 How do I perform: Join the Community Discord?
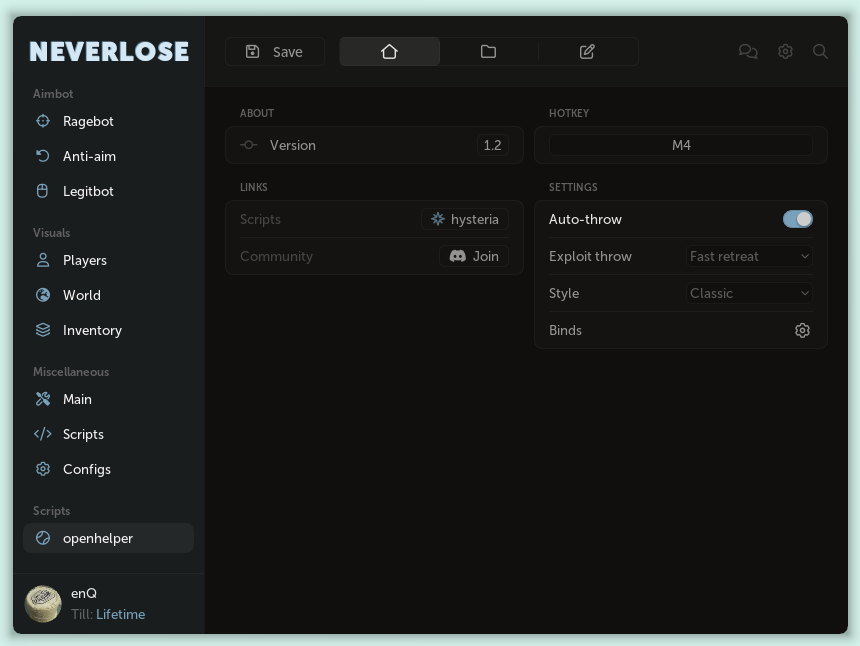click(474, 256)
